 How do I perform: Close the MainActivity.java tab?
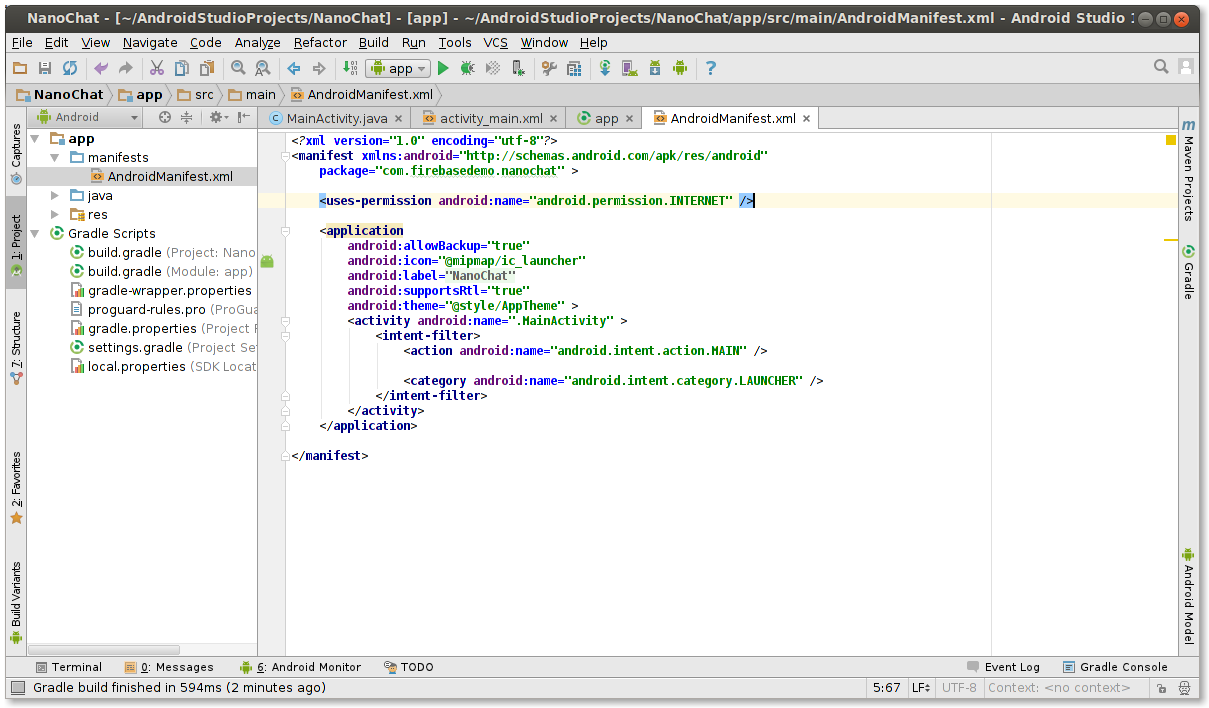click(397, 118)
